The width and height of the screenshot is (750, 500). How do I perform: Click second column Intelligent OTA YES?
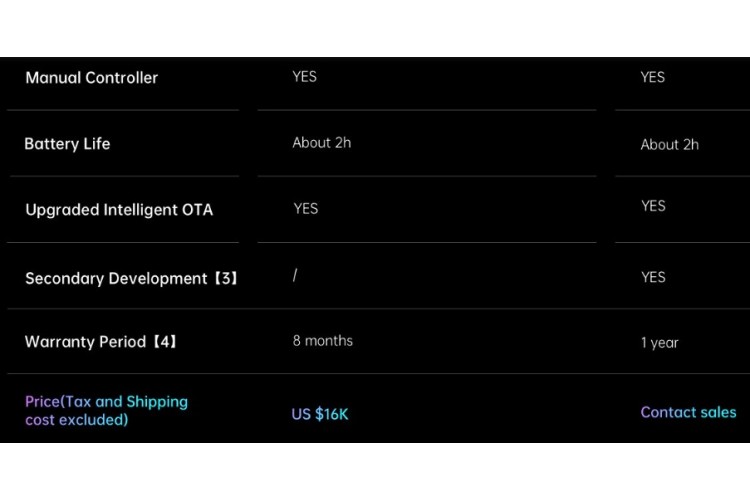tap(653, 206)
